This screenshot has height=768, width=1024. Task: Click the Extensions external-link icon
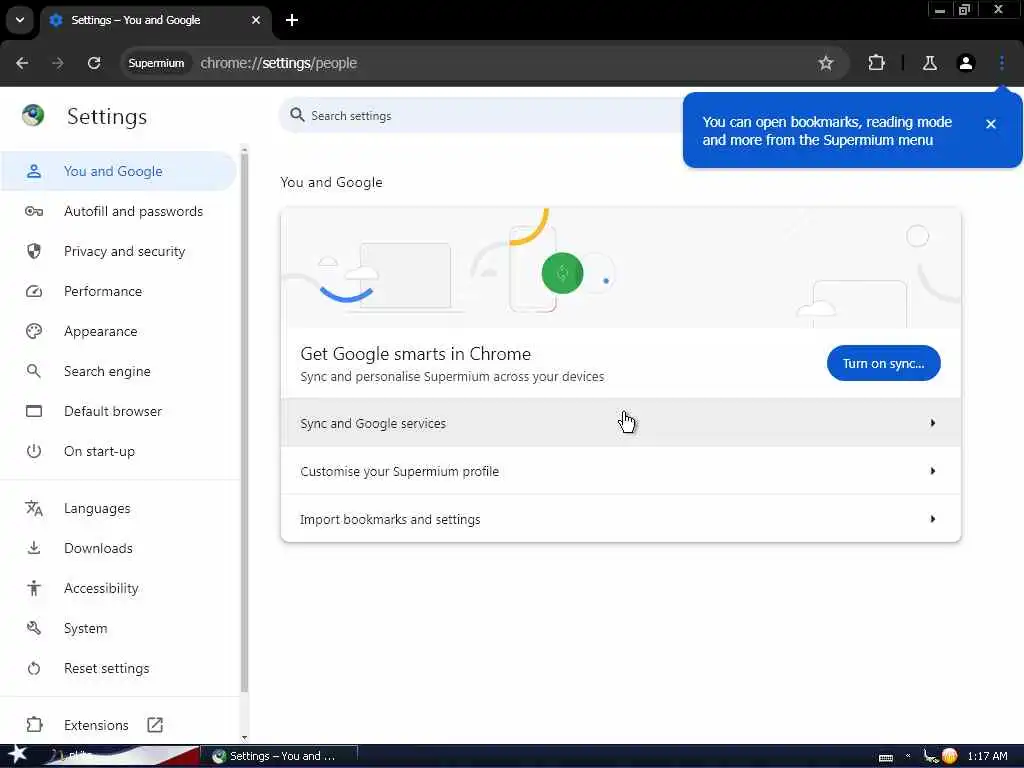pyautogui.click(x=155, y=725)
